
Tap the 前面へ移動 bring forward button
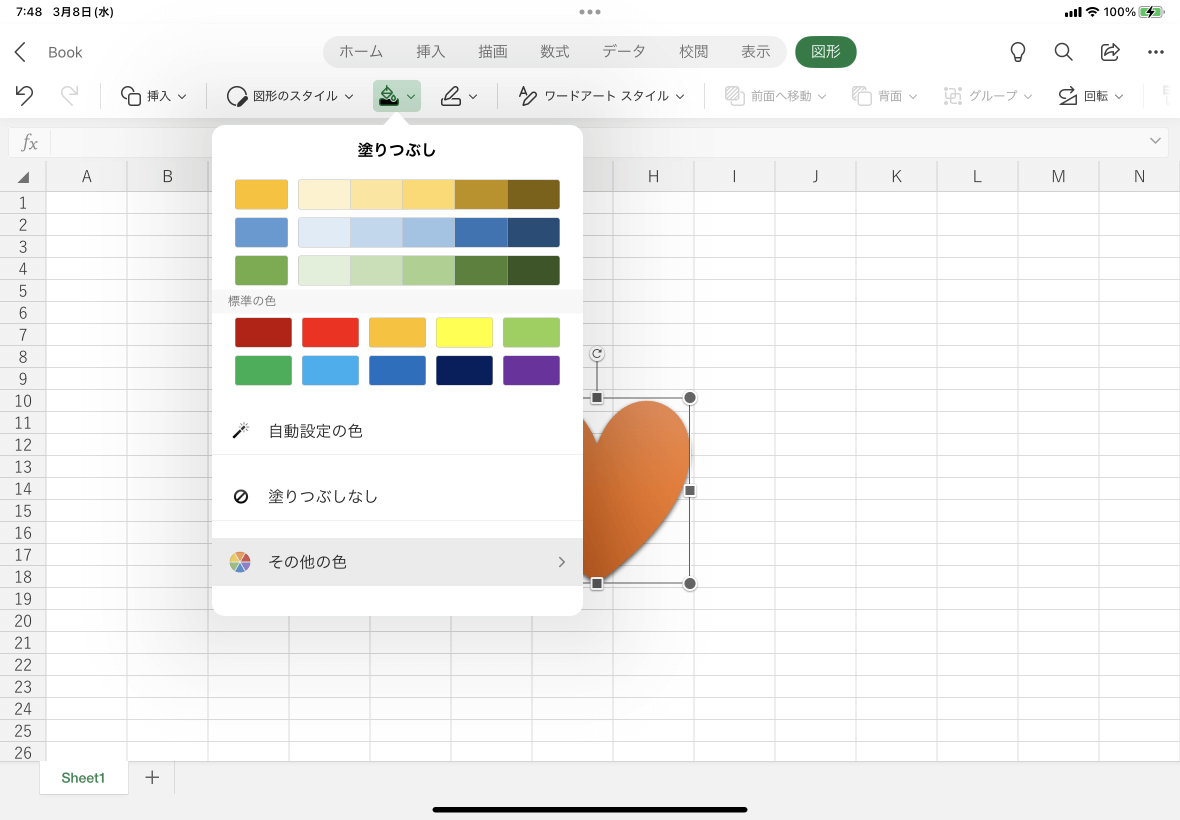tap(775, 96)
